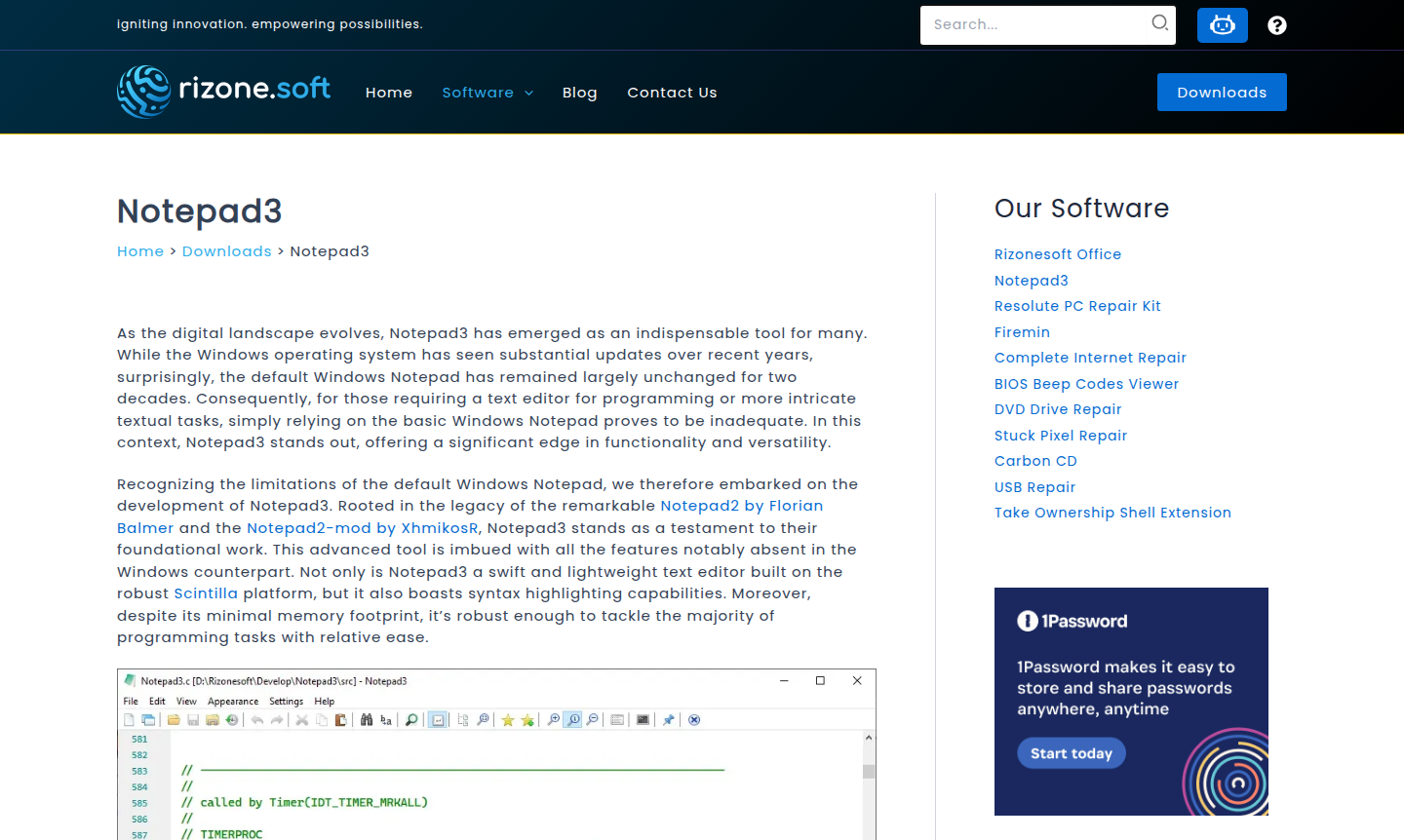Expand the Software dropdown in the navigation bar

point(487,92)
